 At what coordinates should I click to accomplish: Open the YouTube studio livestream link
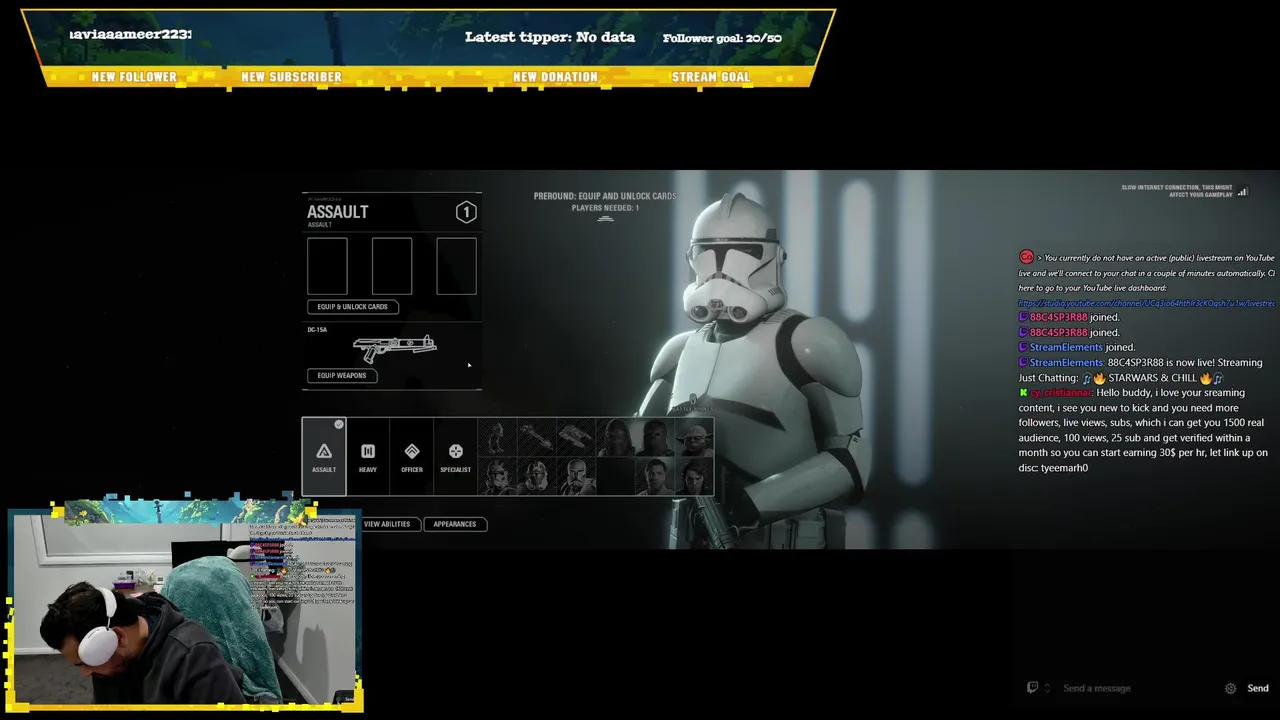tap(1146, 303)
